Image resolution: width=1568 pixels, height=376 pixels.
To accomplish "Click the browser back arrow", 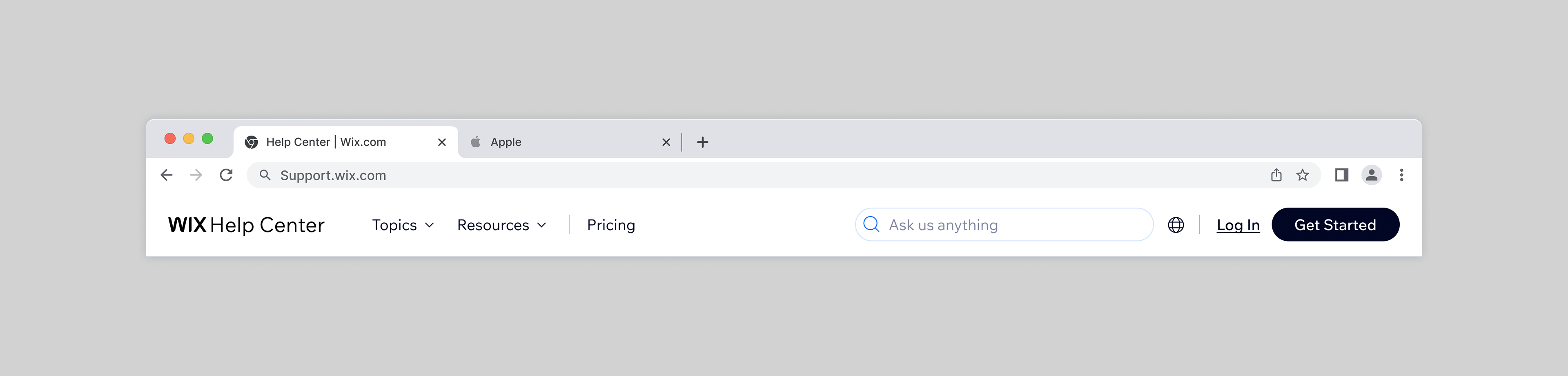I will tap(166, 175).
